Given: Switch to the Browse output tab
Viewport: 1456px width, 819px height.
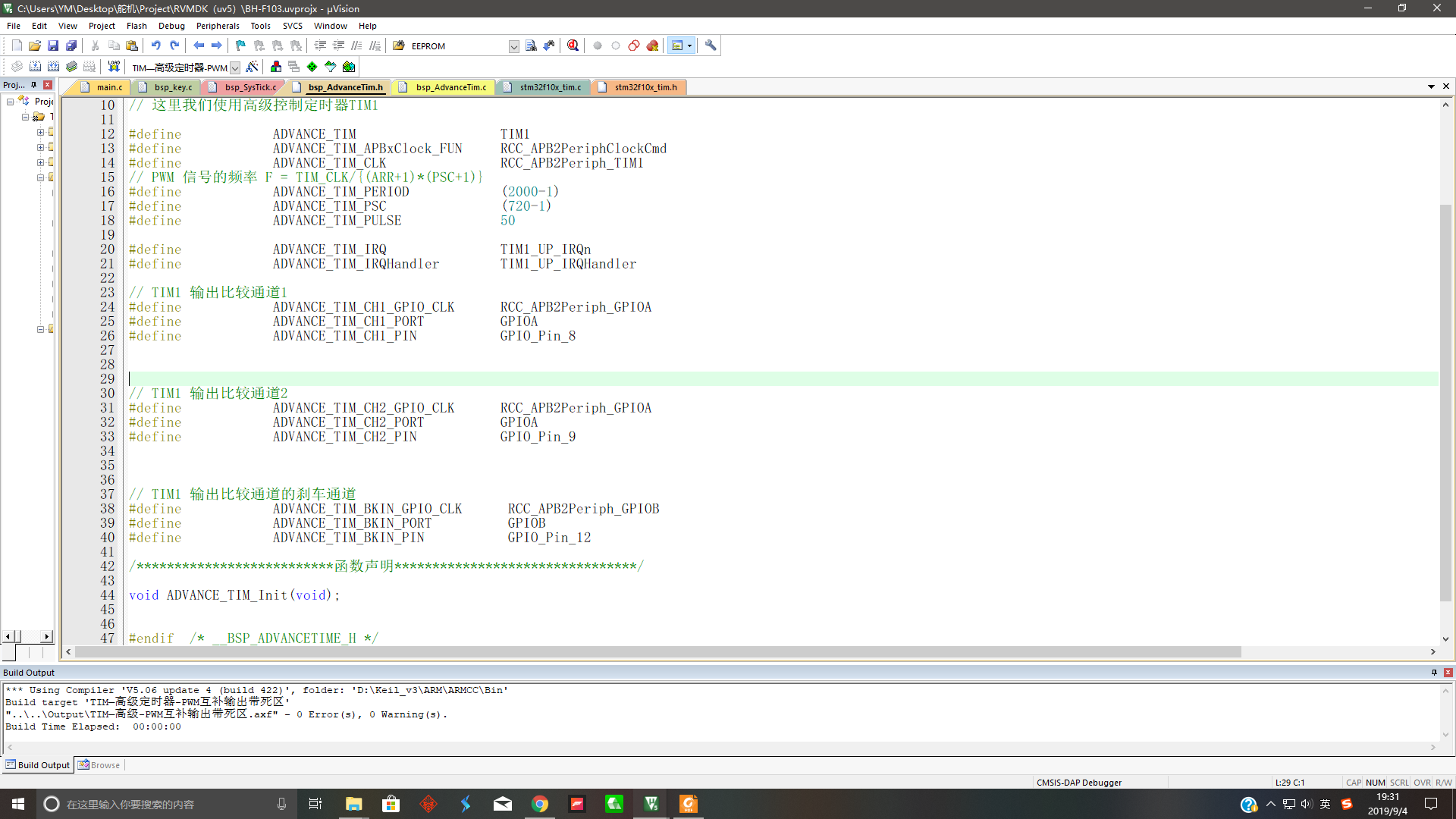Looking at the screenshot, I should coord(99,765).
